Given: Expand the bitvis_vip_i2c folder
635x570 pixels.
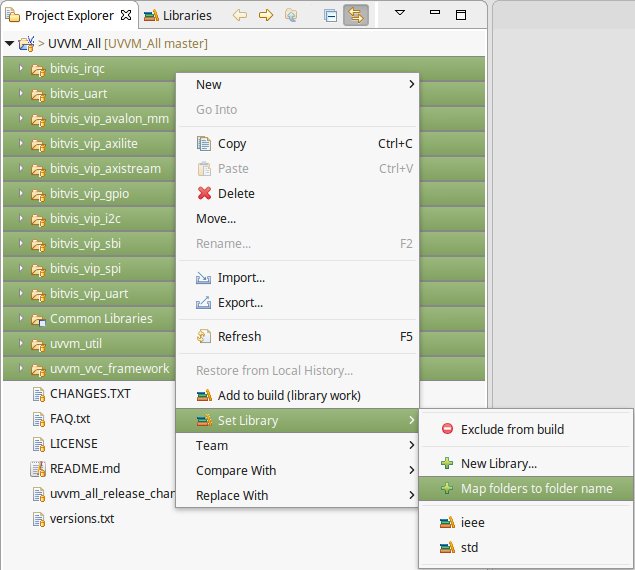Looking at the screenshot, I should [x=21, y=218].
